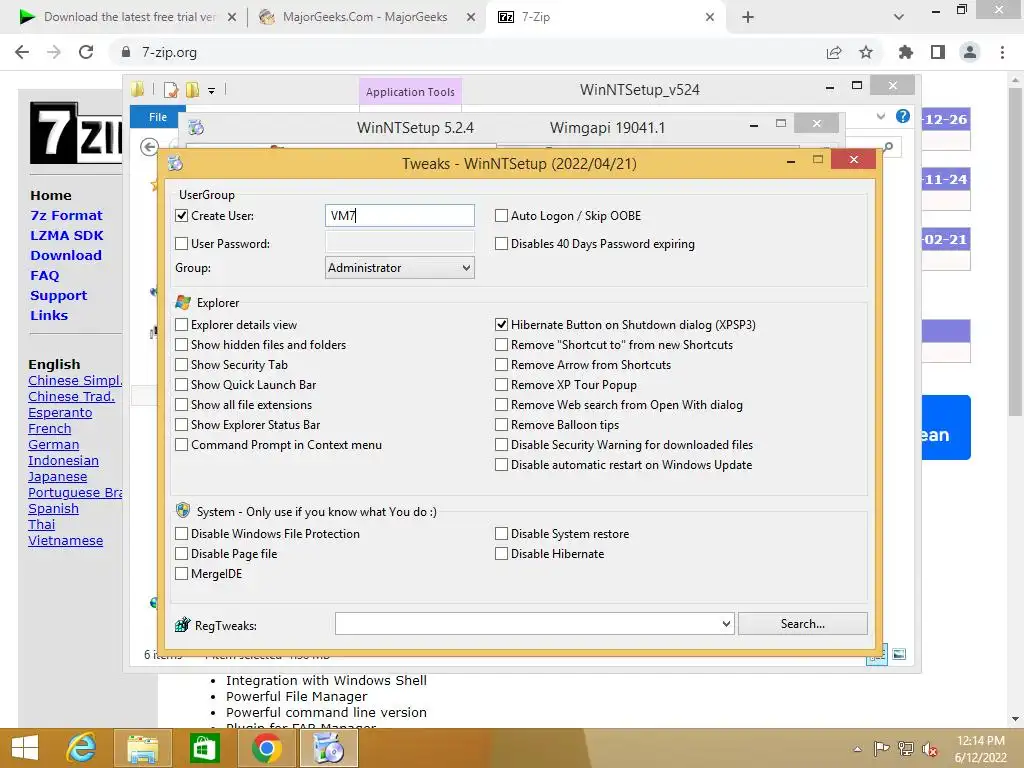Click the muted volume tray icon
The height and width of the screenshot is (768, 1024).
tap(929, 749)
